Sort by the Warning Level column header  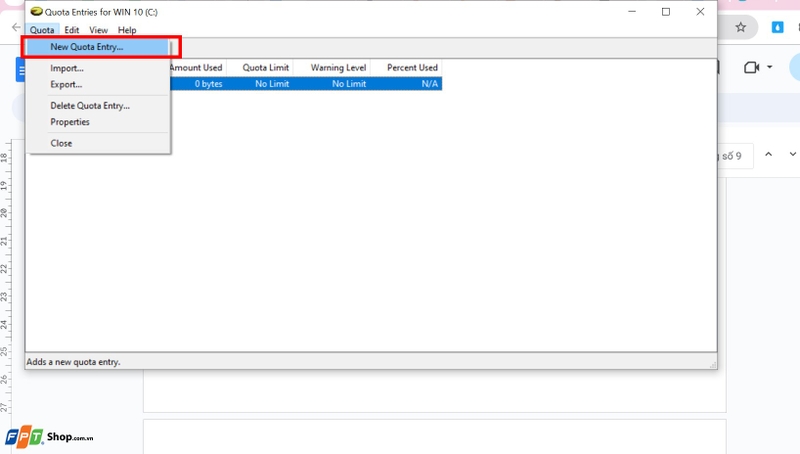pyautogui.click(x=332, y=67)
